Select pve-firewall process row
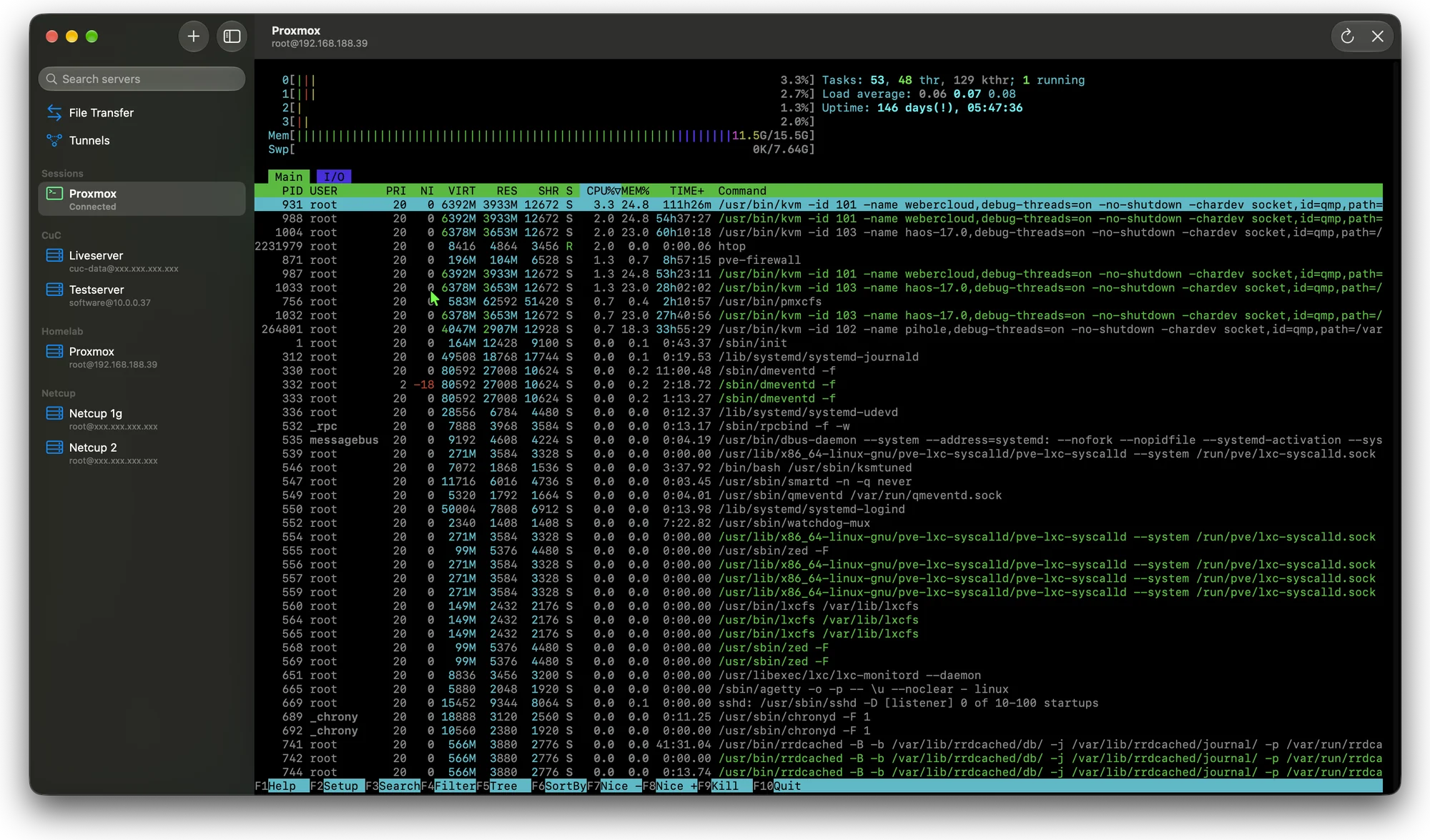1430x840 pixels. click(818, 260)
